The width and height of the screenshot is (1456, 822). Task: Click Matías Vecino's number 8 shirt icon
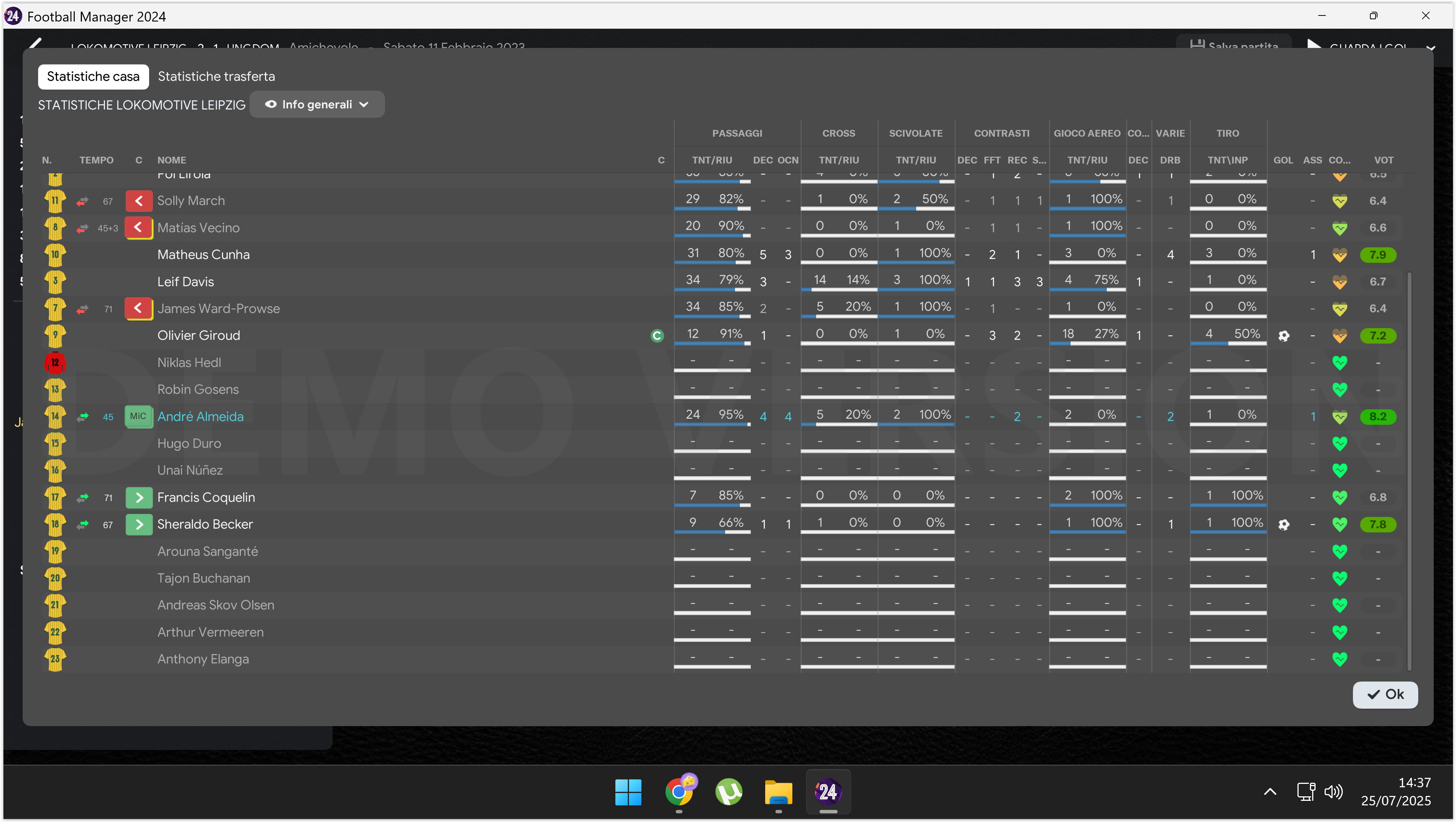tap(55, 228)
